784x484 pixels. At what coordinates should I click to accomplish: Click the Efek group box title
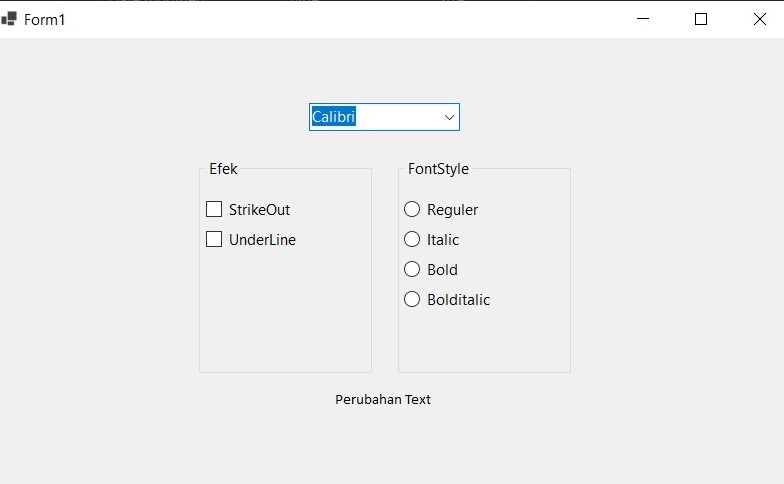point(223,169)
